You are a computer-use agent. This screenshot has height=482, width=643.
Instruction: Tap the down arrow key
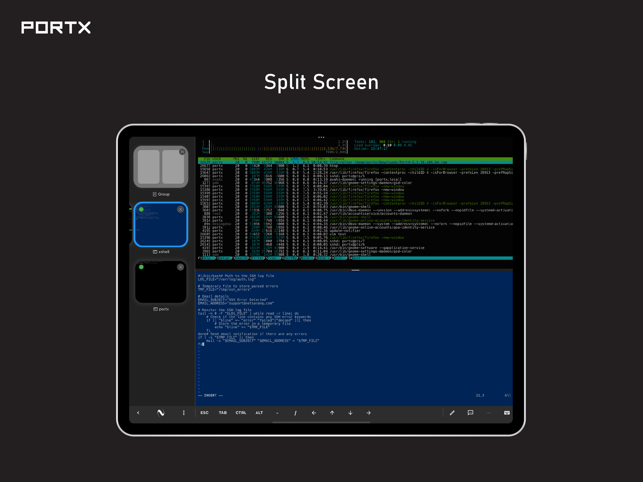coord(350,413)
